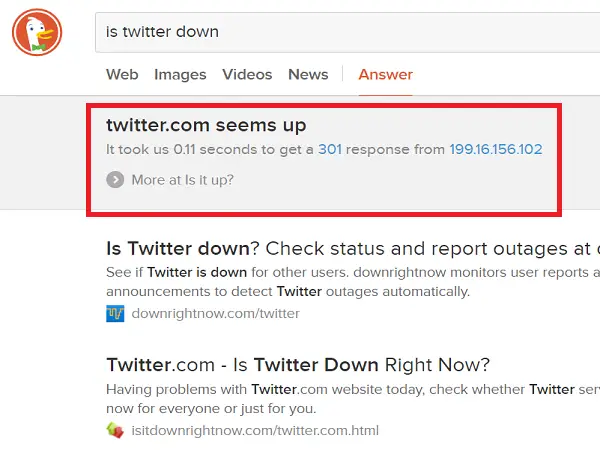The image size is (600, 450).
Task: Click the arrow icon beside More at Is it up?
Action: [x=115, y=179]
